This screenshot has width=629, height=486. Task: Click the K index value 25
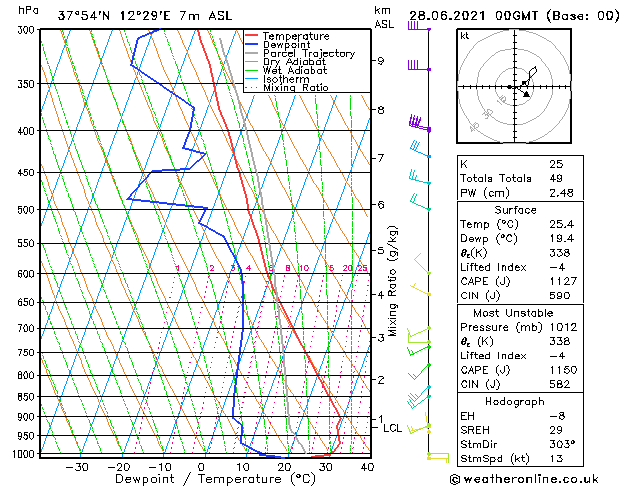[556, 164]
